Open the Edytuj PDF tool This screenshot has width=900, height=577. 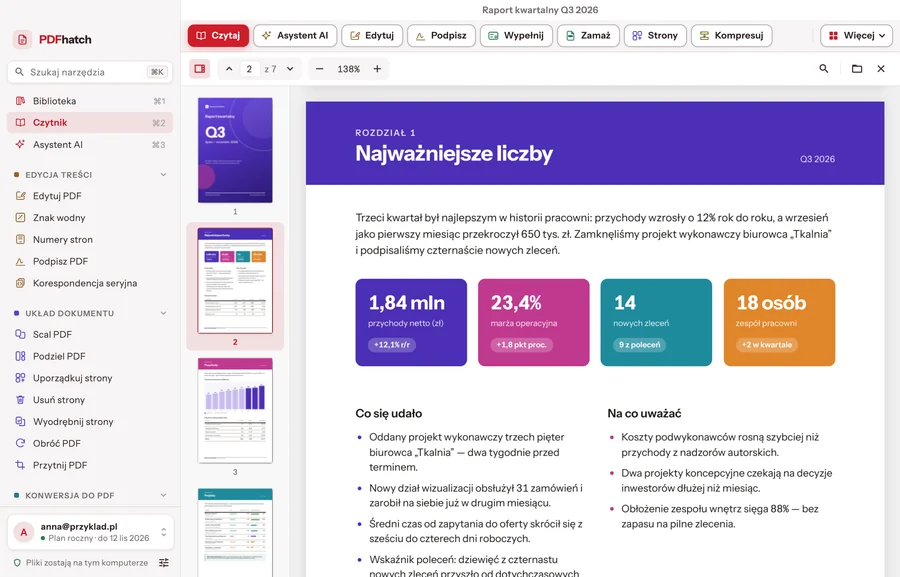[90, 196]
